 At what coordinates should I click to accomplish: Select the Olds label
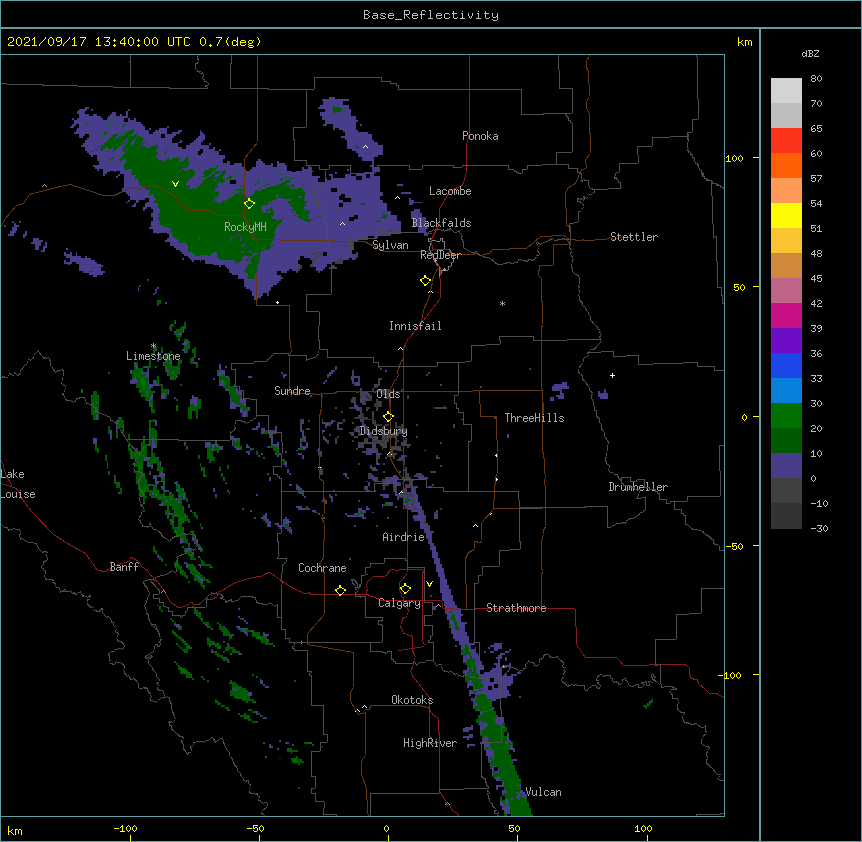pyautogui.click(x=388, y=394)
